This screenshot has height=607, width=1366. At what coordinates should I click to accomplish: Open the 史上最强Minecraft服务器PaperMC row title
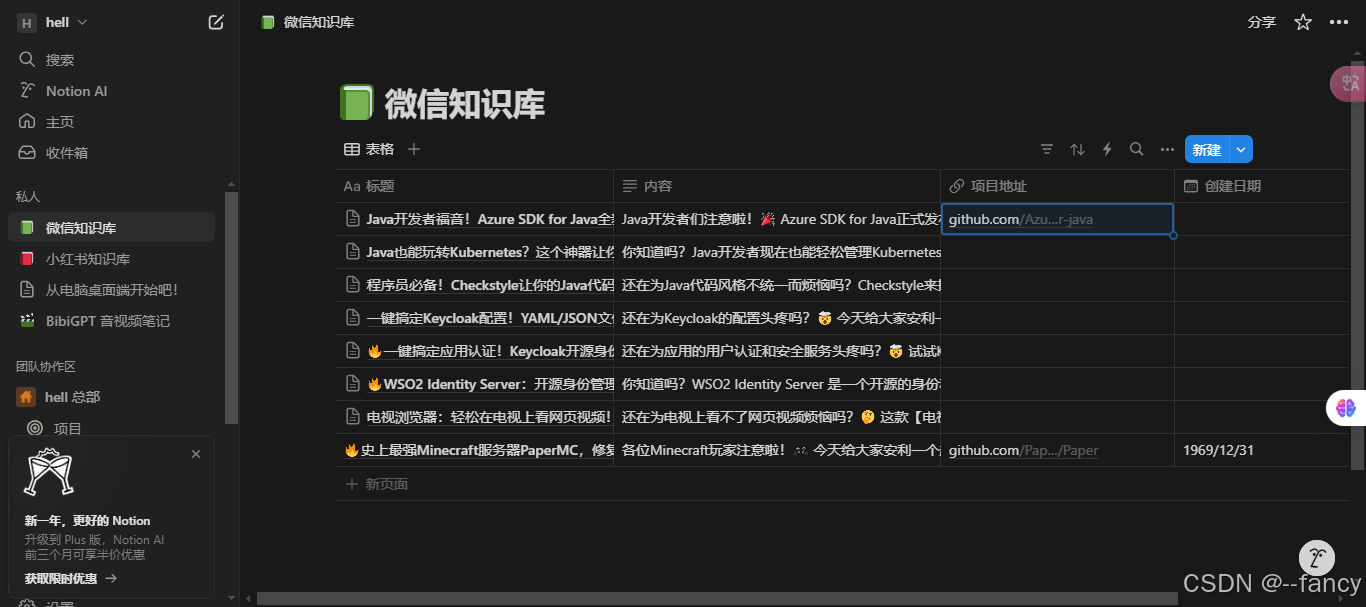point(478,450)
